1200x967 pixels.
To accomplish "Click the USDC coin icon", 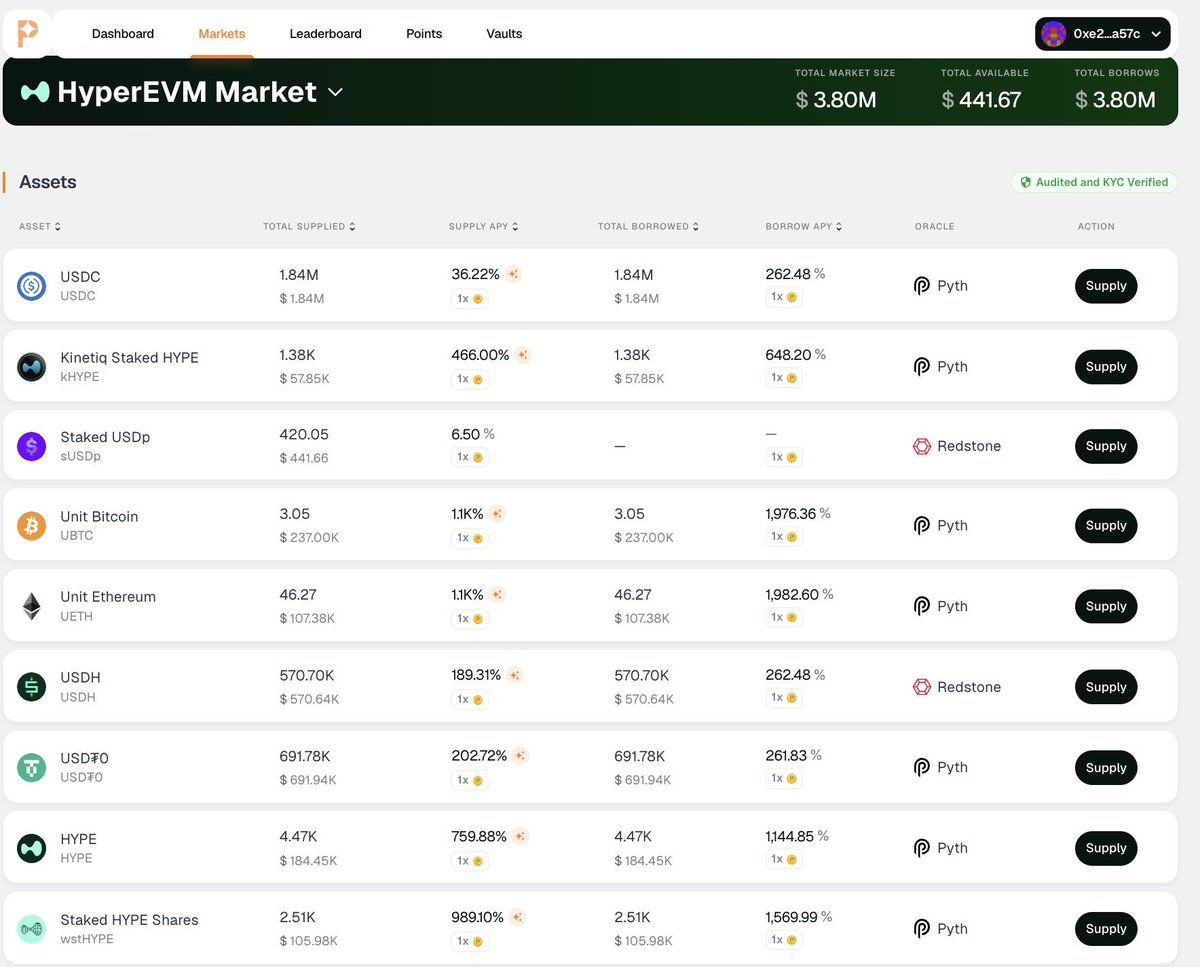I will click(32, 286).
